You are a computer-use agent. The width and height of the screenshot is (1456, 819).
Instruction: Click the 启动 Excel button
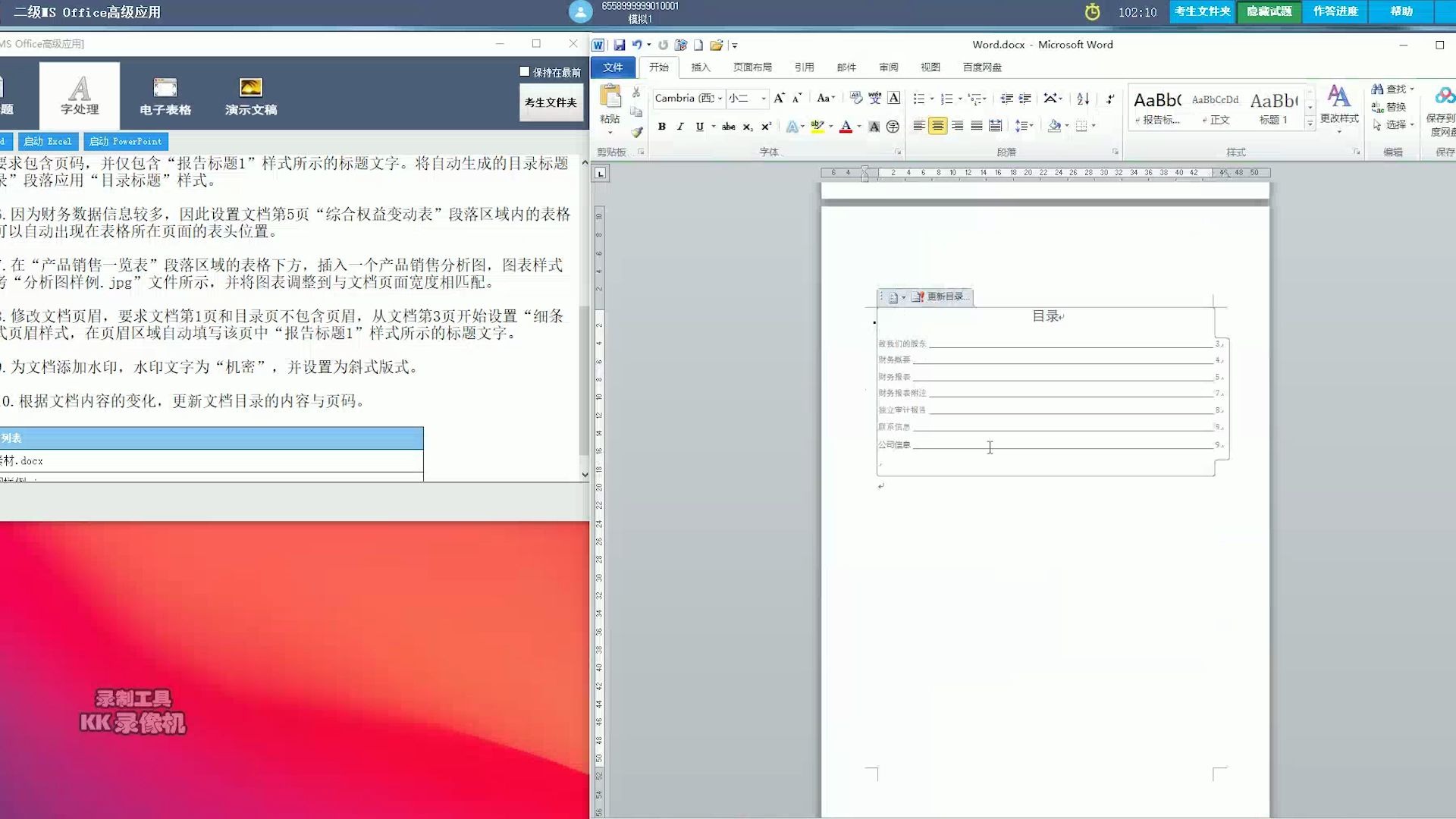[x=48, y=142]
